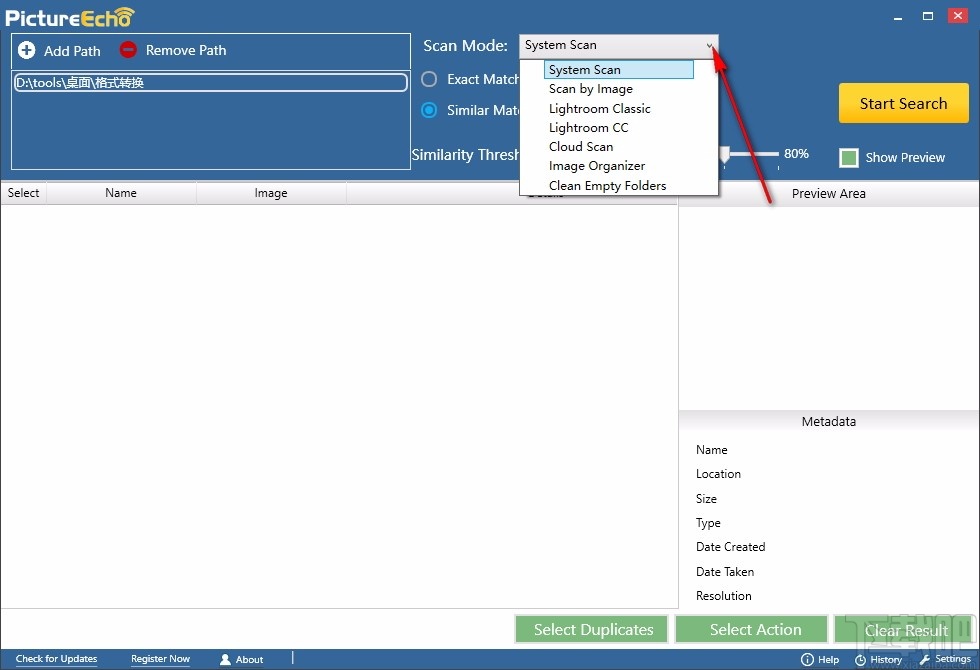This screenshot has width=980, height=670.
Task: Click the Type metadata label
Action: 708,522
